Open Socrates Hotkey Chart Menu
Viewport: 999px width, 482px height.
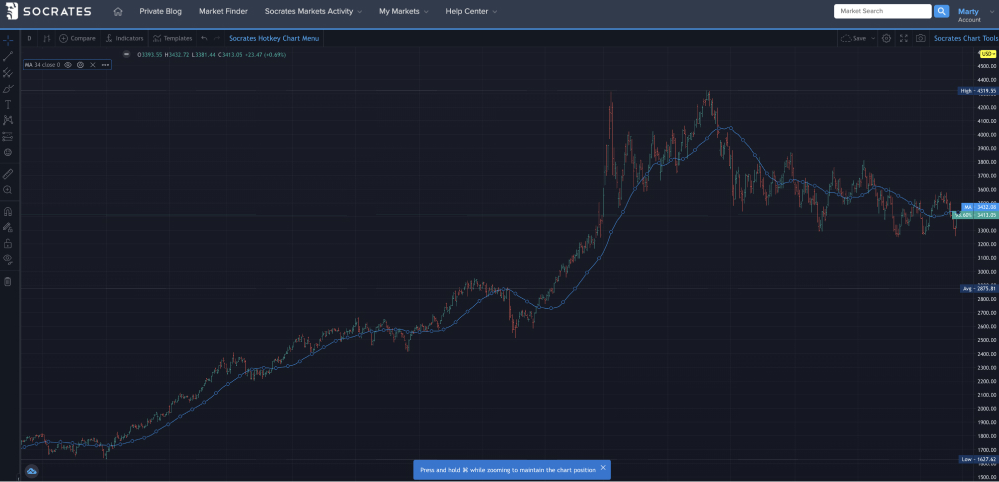[274, 38]
